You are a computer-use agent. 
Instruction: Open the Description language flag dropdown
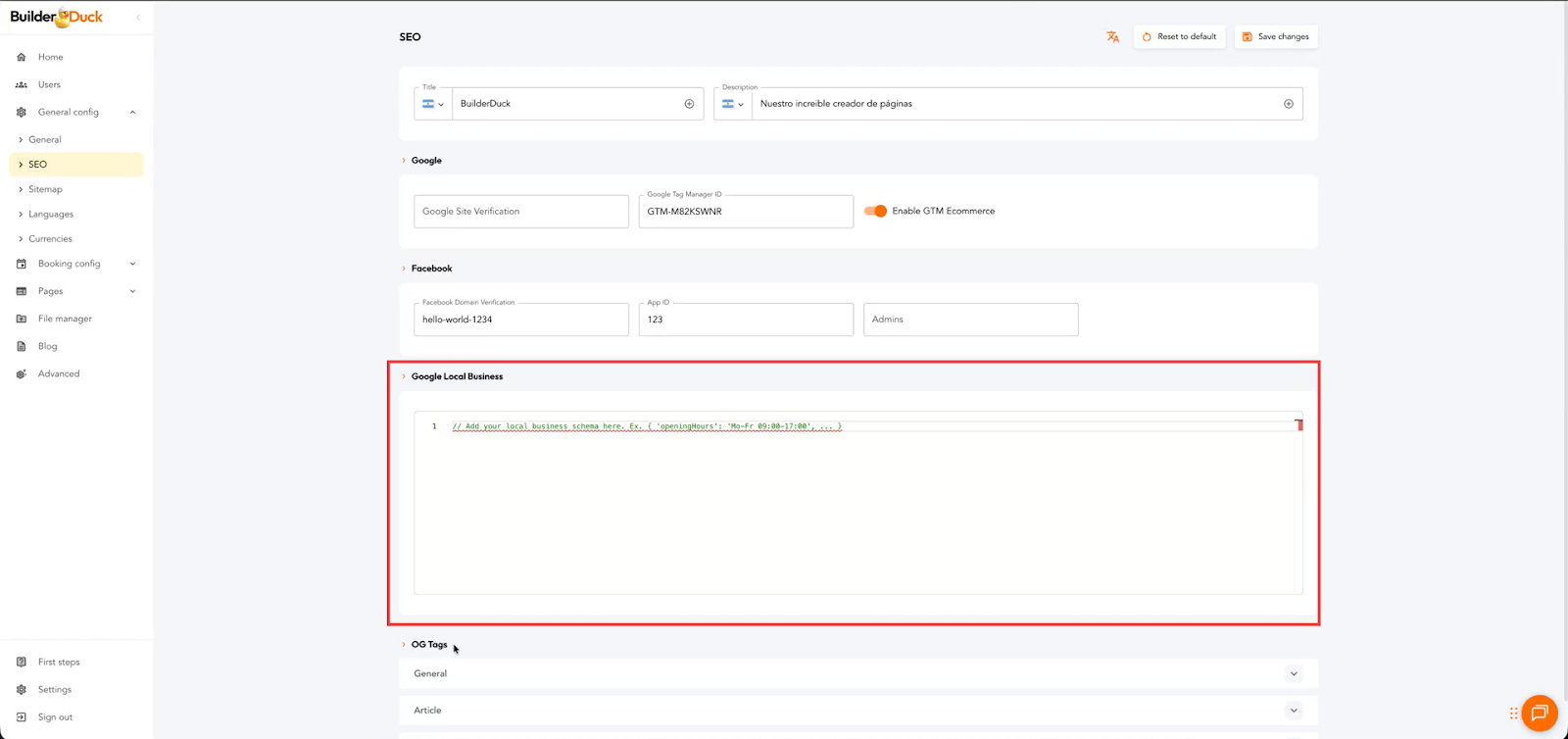pyautogui.click(x=732, y=104)
